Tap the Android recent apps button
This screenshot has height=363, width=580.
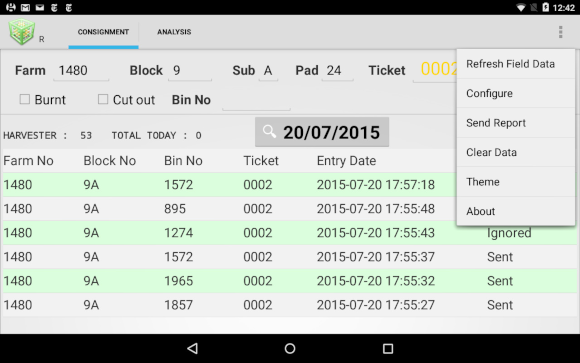tap(388, 349)
